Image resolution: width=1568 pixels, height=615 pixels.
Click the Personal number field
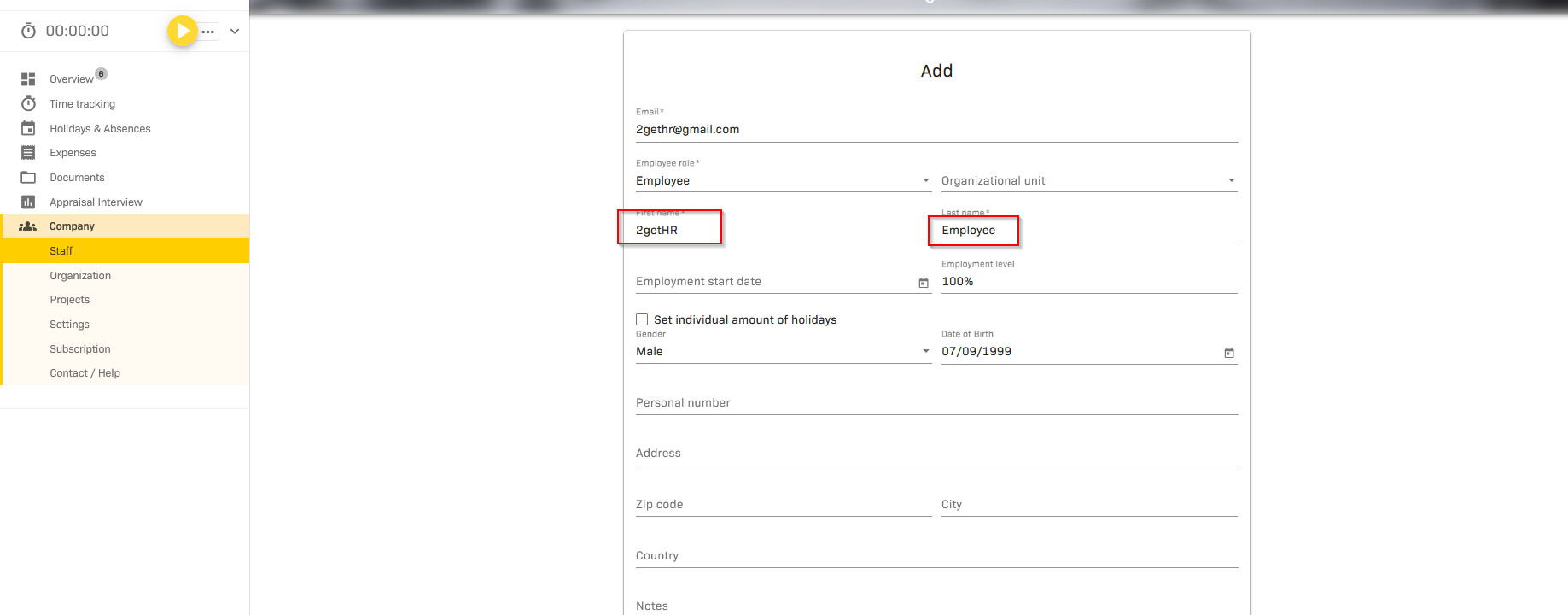click(x=936, y=403)
